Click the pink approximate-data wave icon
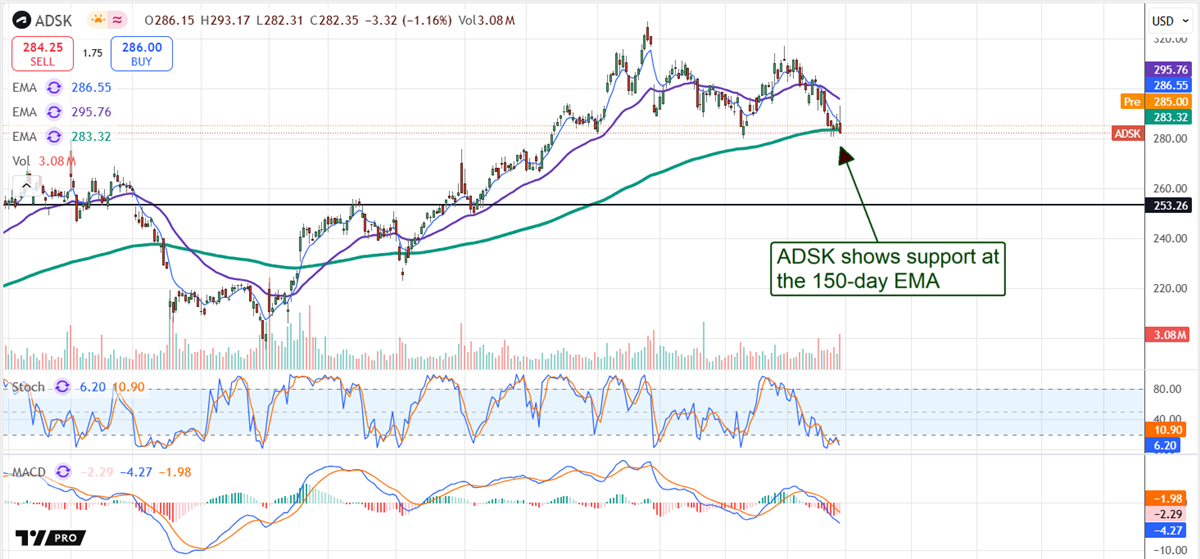 [x=119, y=20]
